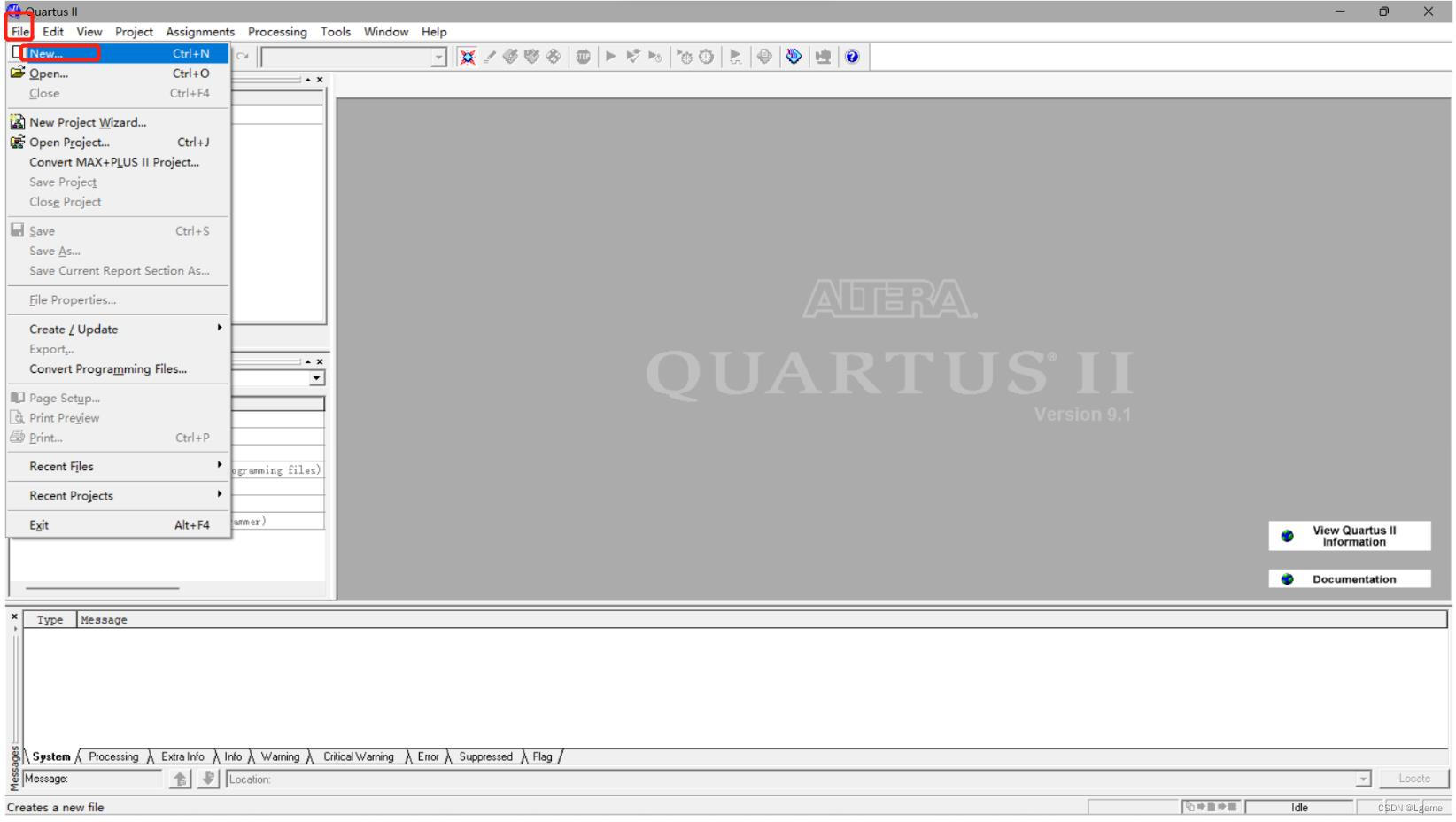Open the Processing menu
Viewport: 1456px width, 822px height.
[x=277, y=32]
